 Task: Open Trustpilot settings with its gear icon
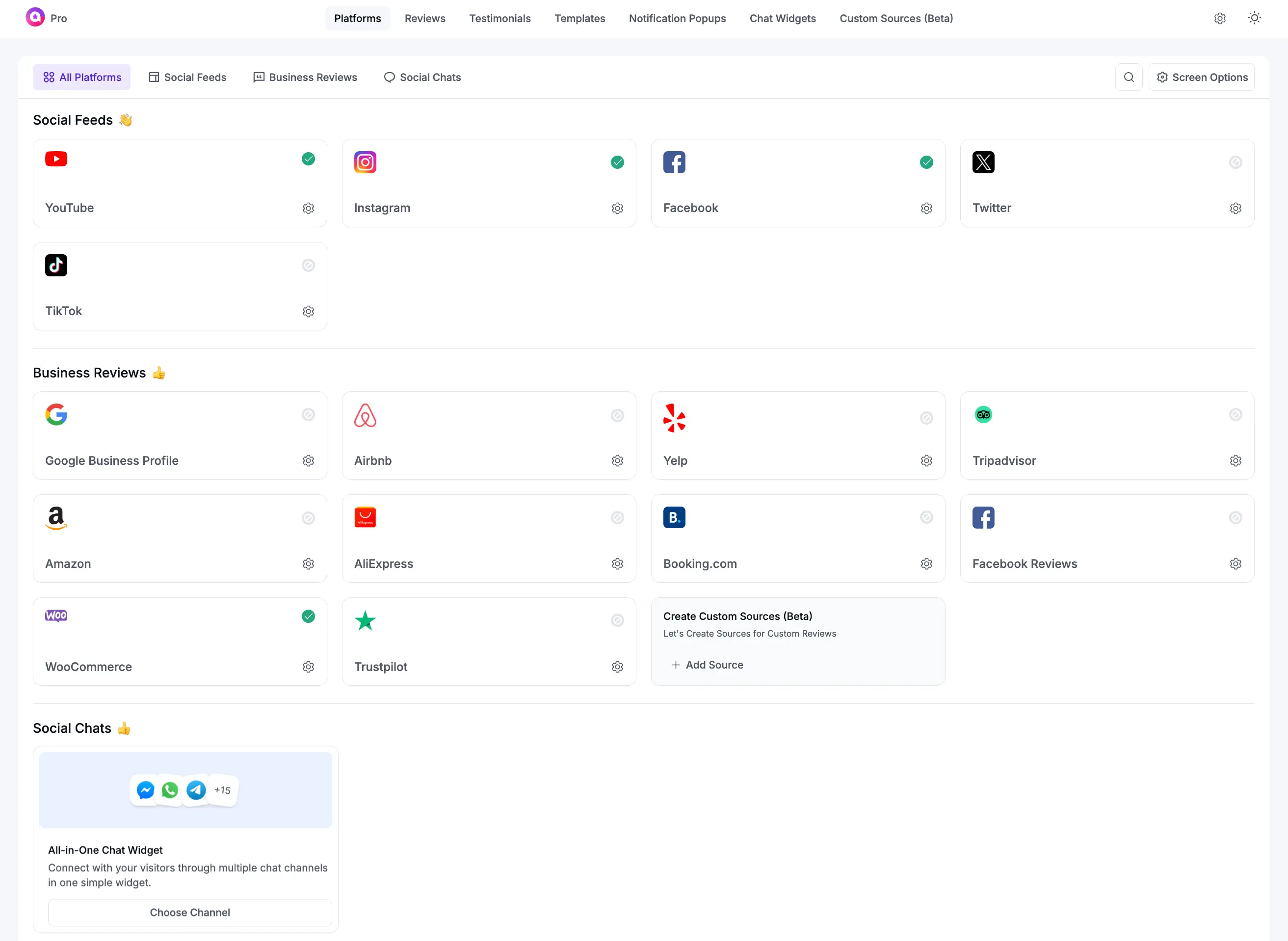point(617,667)
